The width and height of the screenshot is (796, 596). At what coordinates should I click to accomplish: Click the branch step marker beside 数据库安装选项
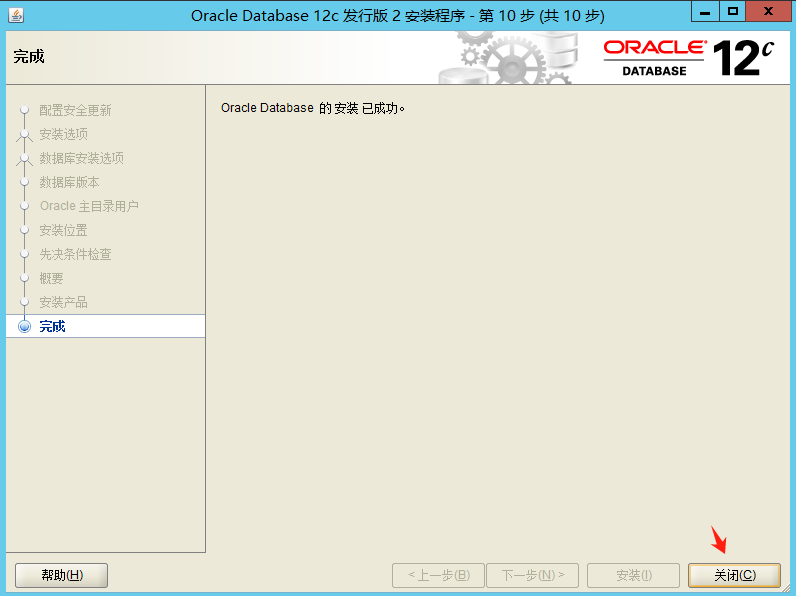click(x=24, y=159)
